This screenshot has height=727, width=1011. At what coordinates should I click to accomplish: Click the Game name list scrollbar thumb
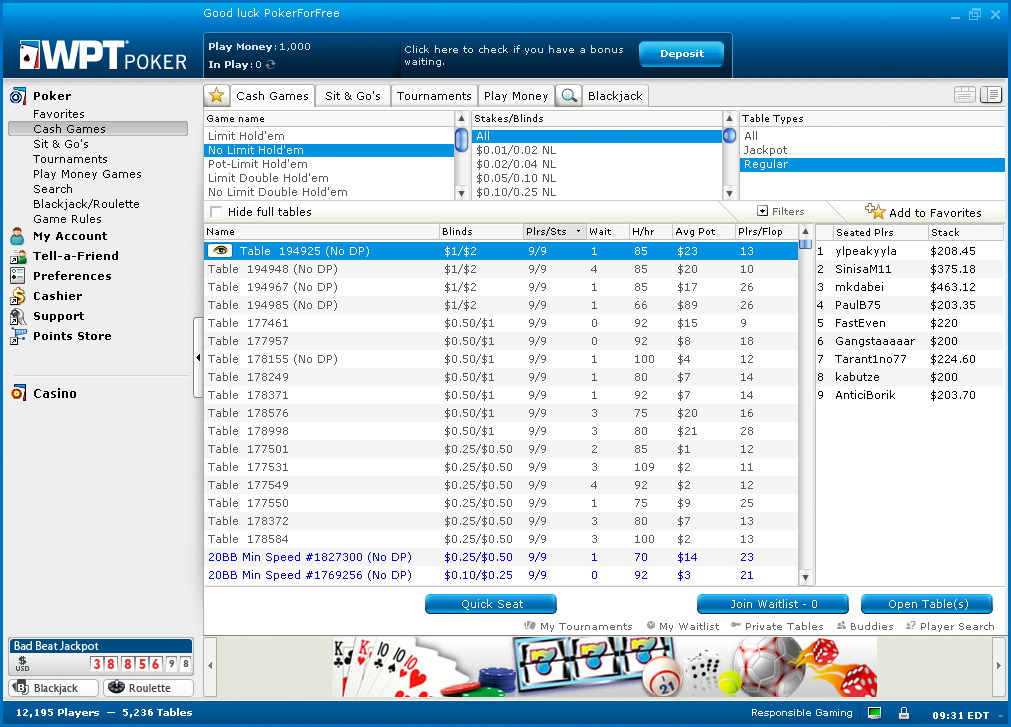461,140
